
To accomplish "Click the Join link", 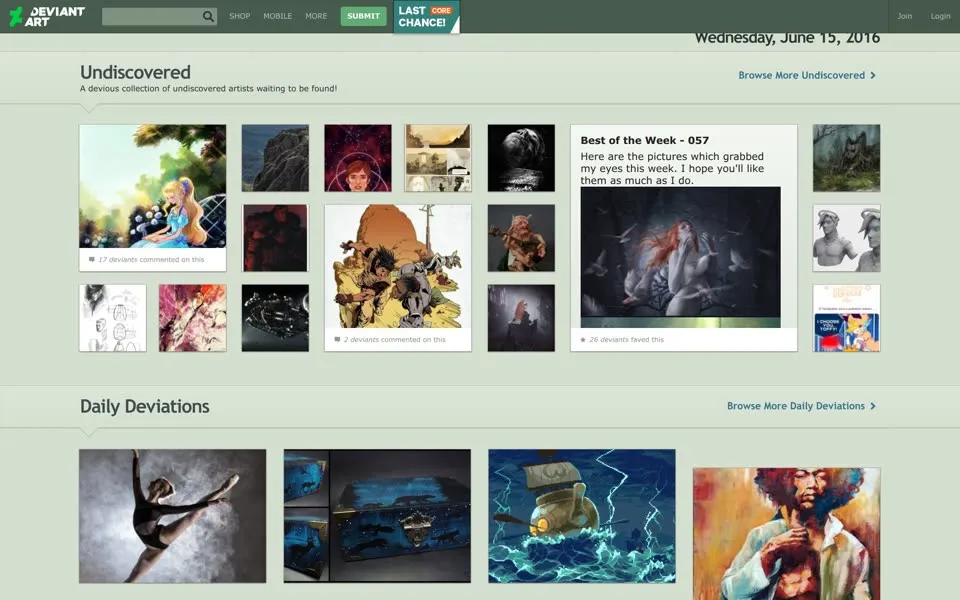I will point(904,16).
